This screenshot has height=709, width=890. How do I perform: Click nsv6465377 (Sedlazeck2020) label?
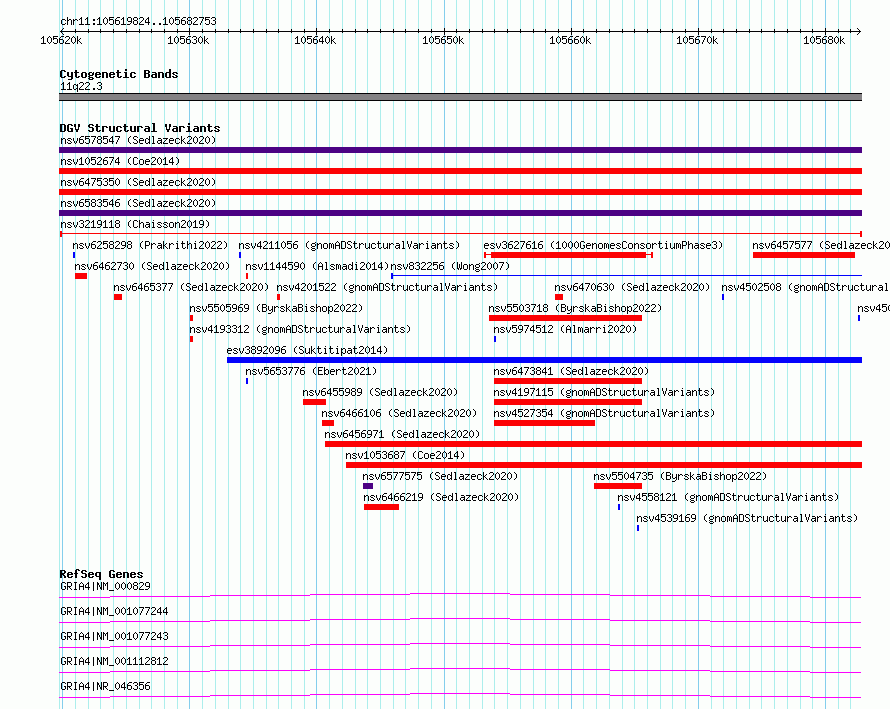[x=191, y=287]
